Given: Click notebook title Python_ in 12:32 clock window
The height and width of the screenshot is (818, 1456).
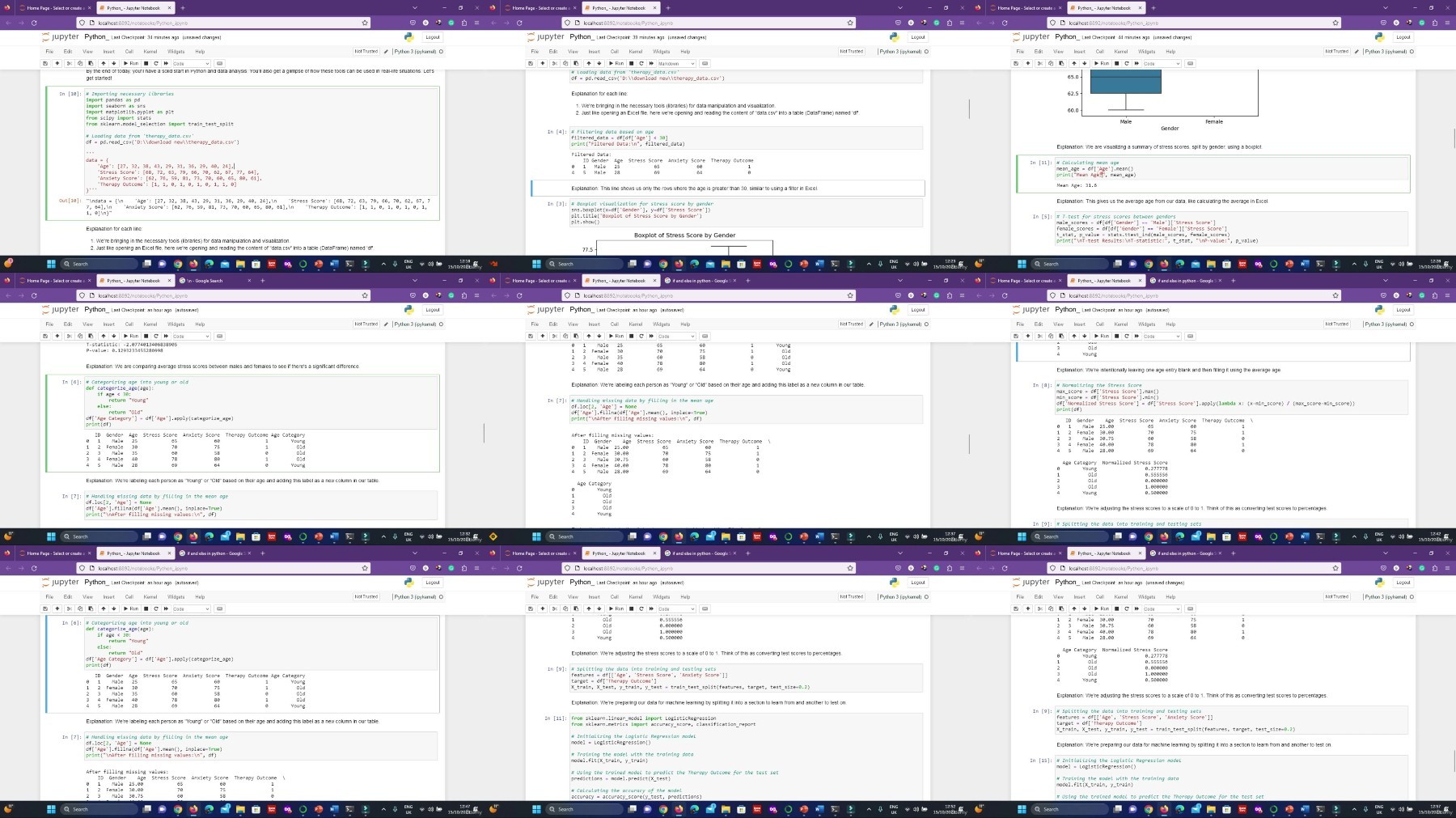Looking at the screenshot, I should [x=96, y=309].
